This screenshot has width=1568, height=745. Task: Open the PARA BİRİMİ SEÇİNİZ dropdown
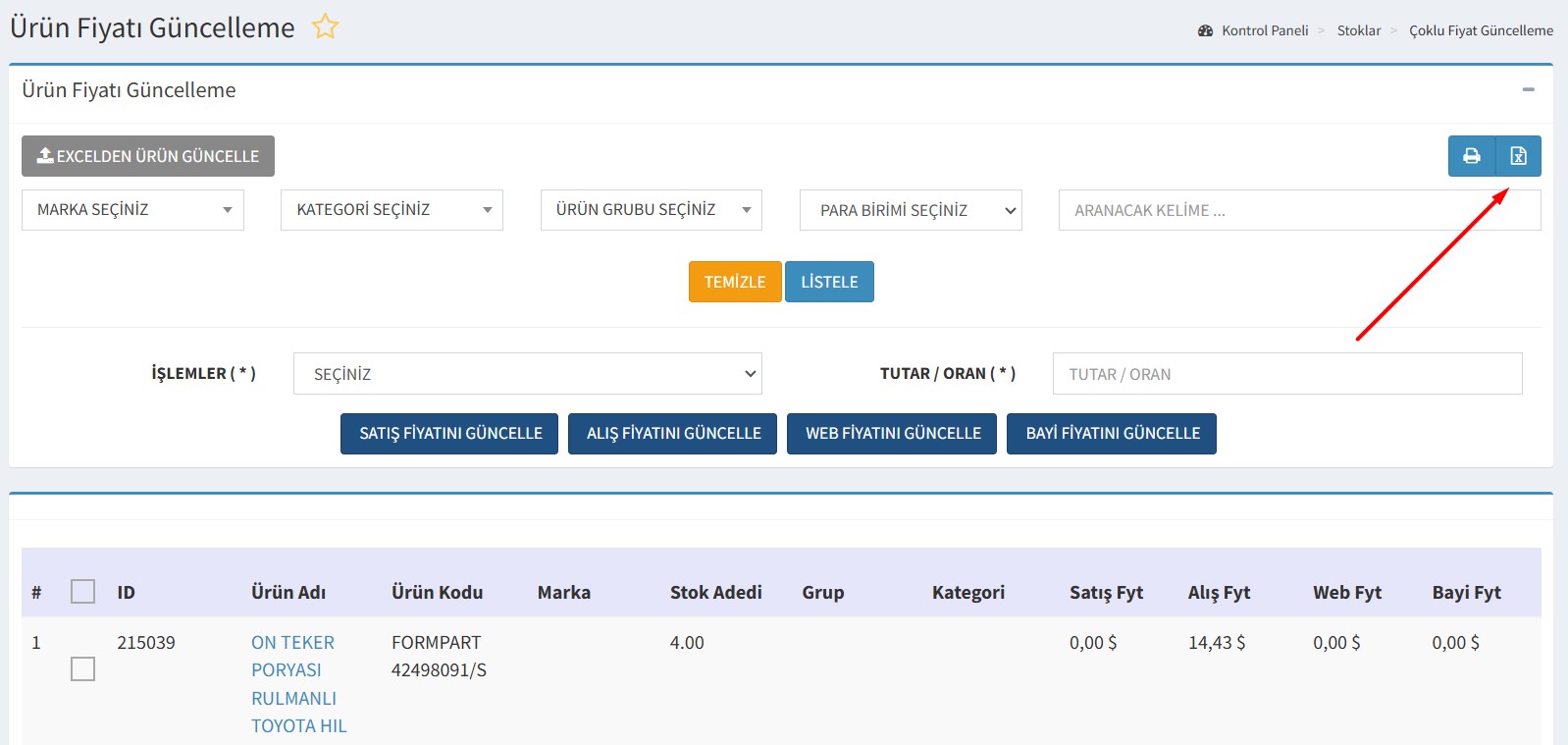[x=910, y=210]
